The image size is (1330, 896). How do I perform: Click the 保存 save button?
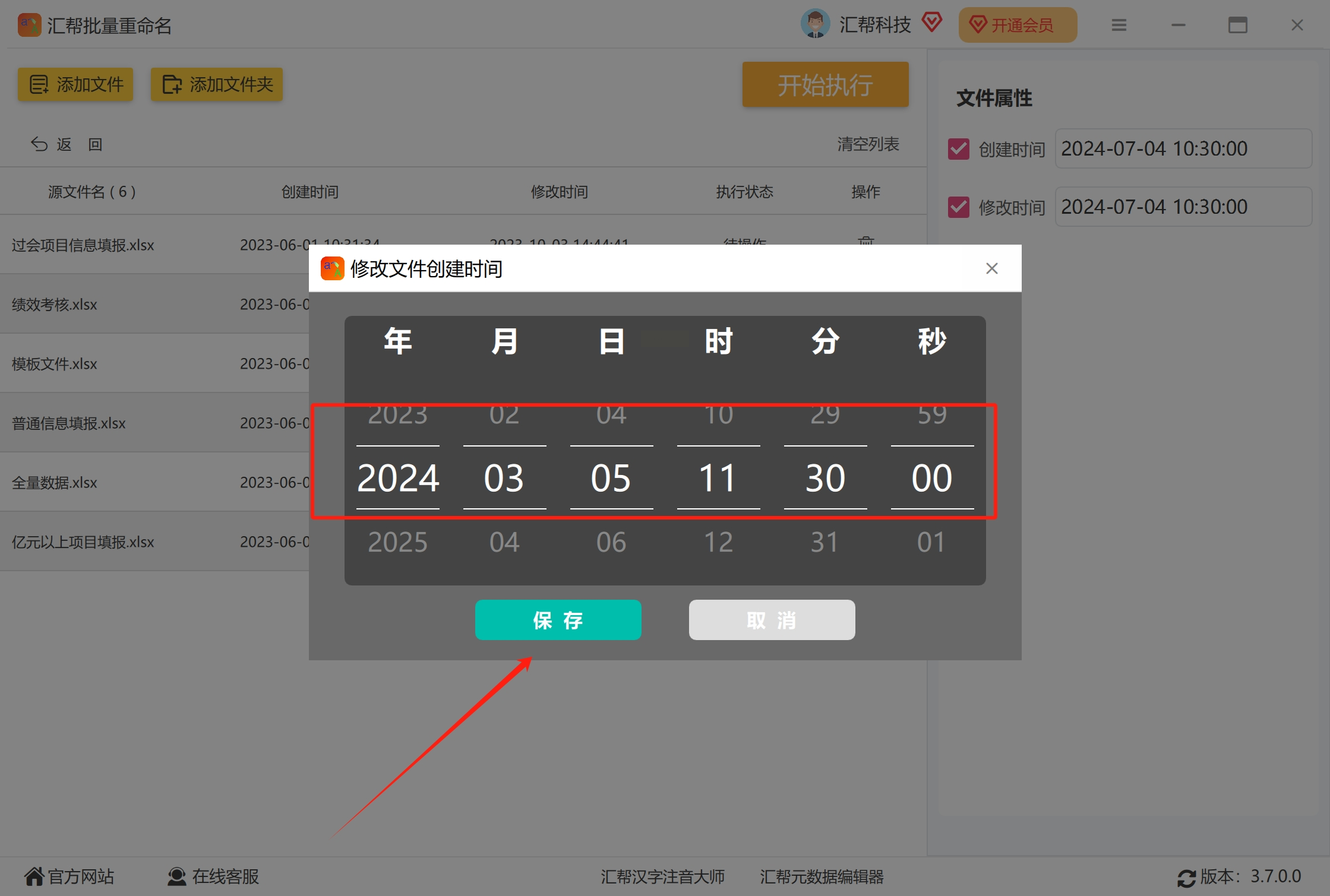pos(558,620)
